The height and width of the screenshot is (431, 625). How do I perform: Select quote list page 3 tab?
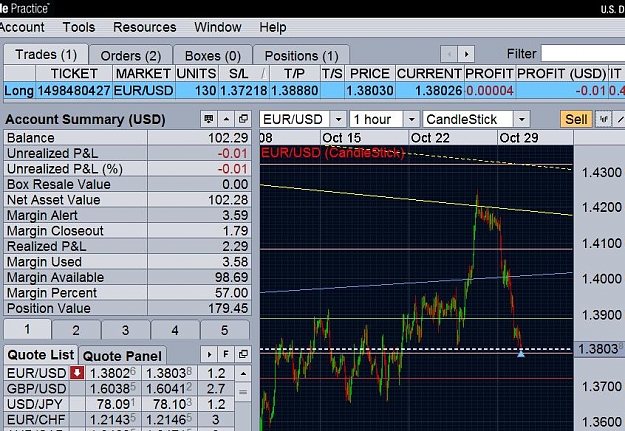(x=125, y=330)
